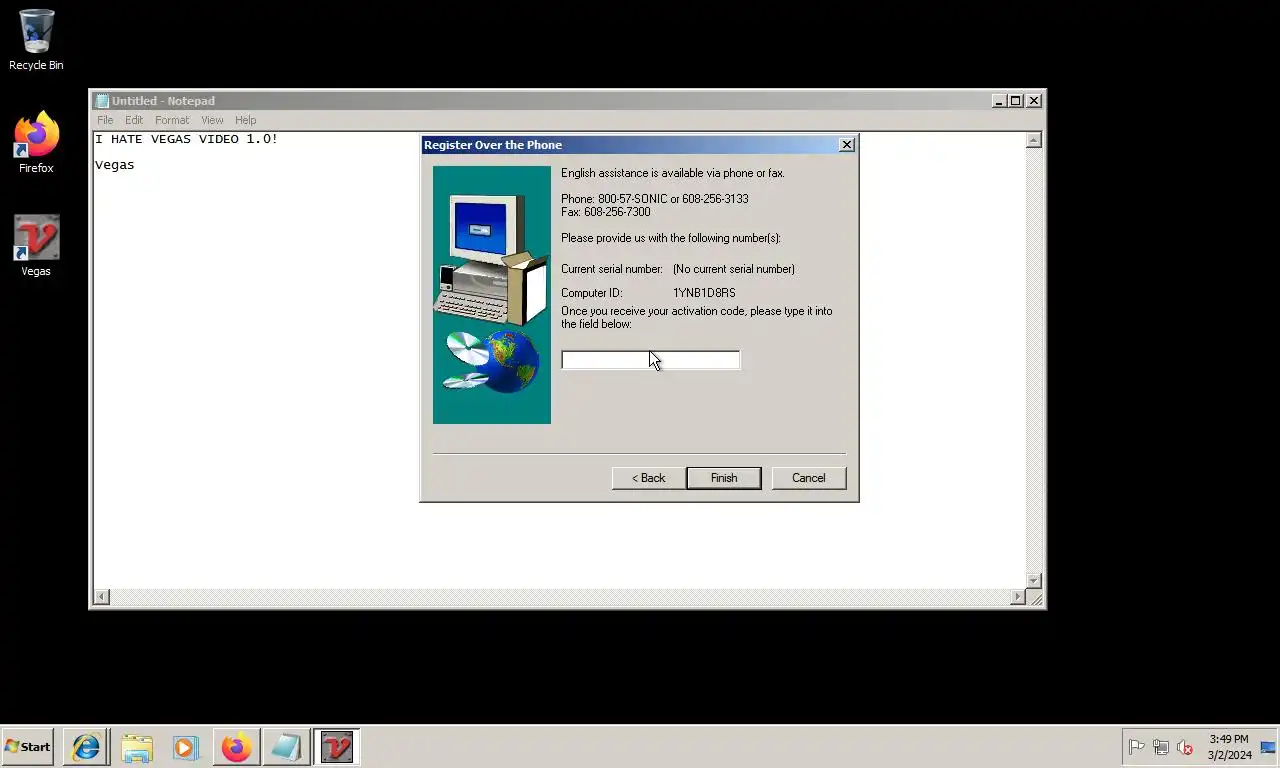Click the show desktop icon by the clock

1268,747
